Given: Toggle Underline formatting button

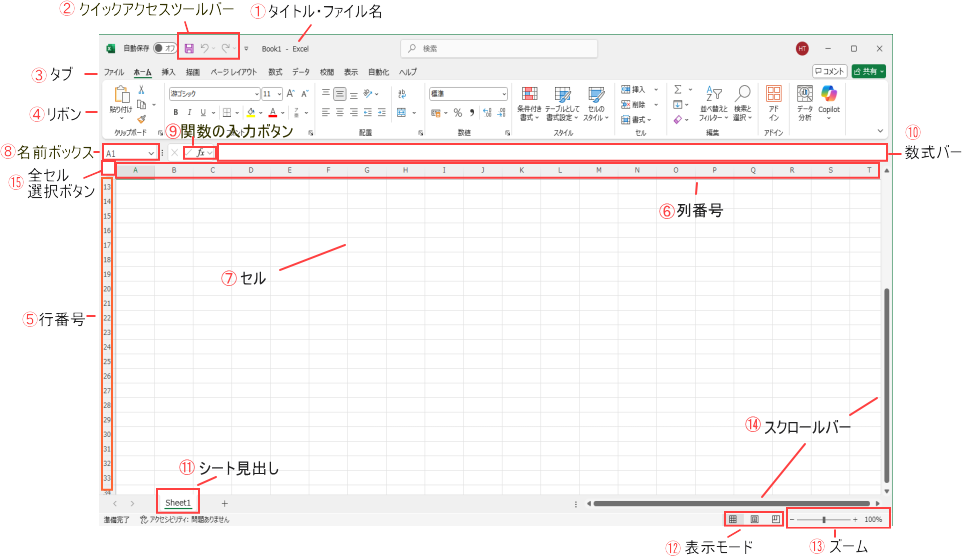Looking at the screenshot, I should click(202, 112).
